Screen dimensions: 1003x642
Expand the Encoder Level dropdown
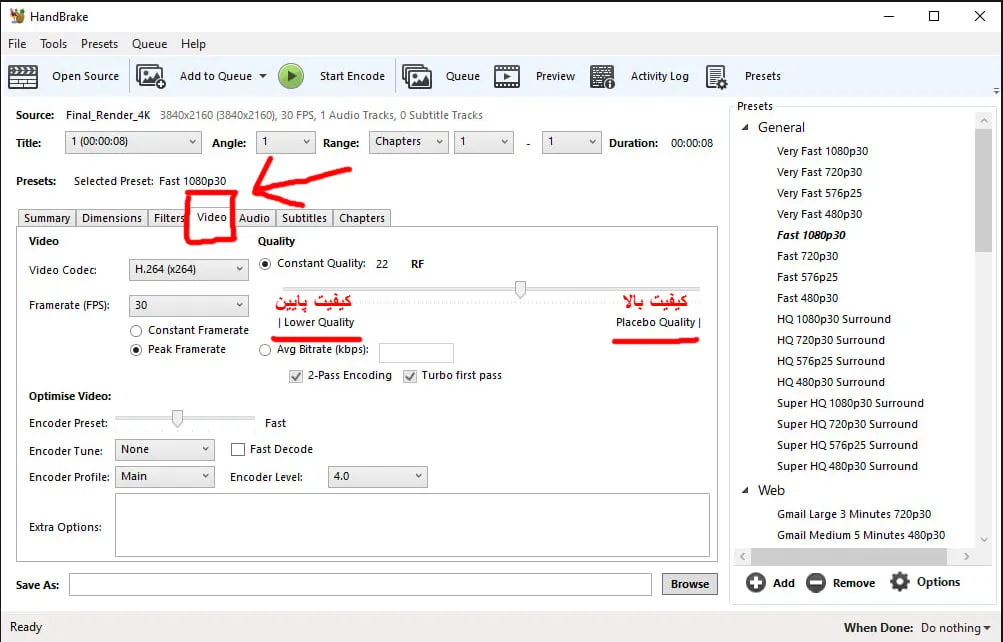(377, 476)
